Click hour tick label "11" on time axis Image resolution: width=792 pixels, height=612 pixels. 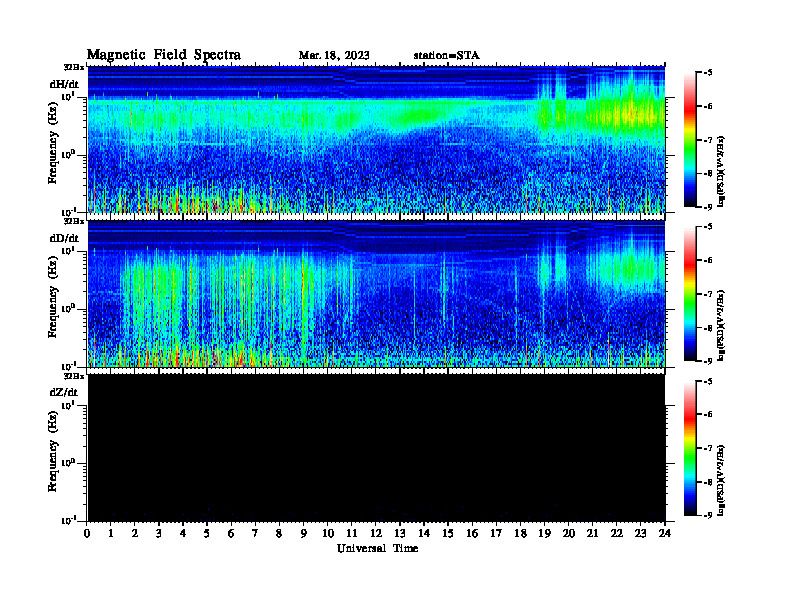[x=352, y=534]
